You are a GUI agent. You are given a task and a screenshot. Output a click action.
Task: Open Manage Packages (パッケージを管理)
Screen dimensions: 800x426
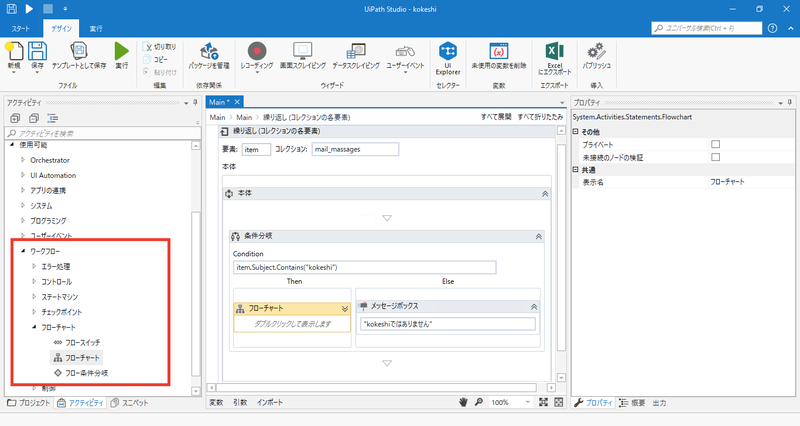tap(209, 51)
